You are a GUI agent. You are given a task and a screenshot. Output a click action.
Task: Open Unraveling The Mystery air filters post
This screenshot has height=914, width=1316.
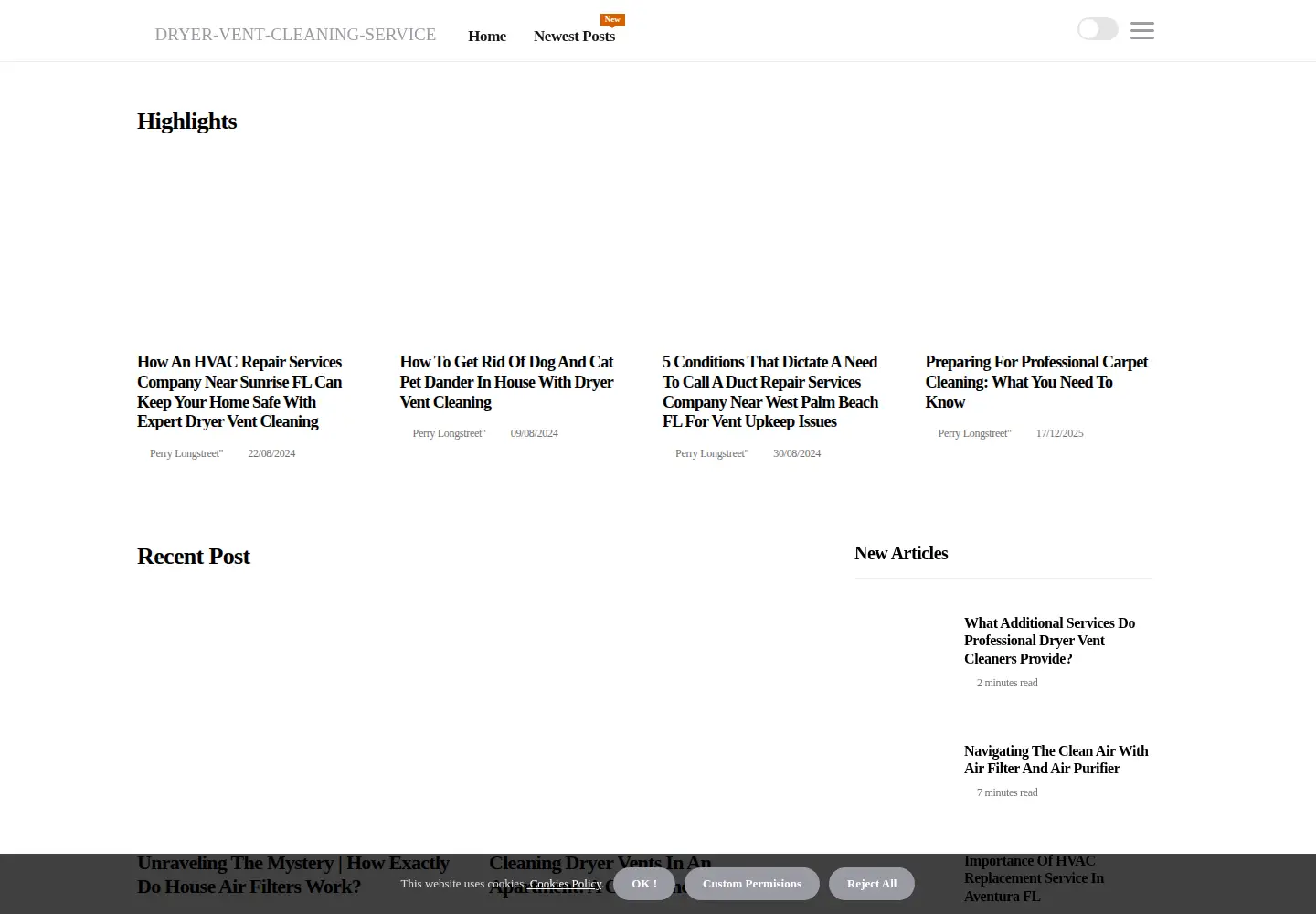(x=293, y=875)
